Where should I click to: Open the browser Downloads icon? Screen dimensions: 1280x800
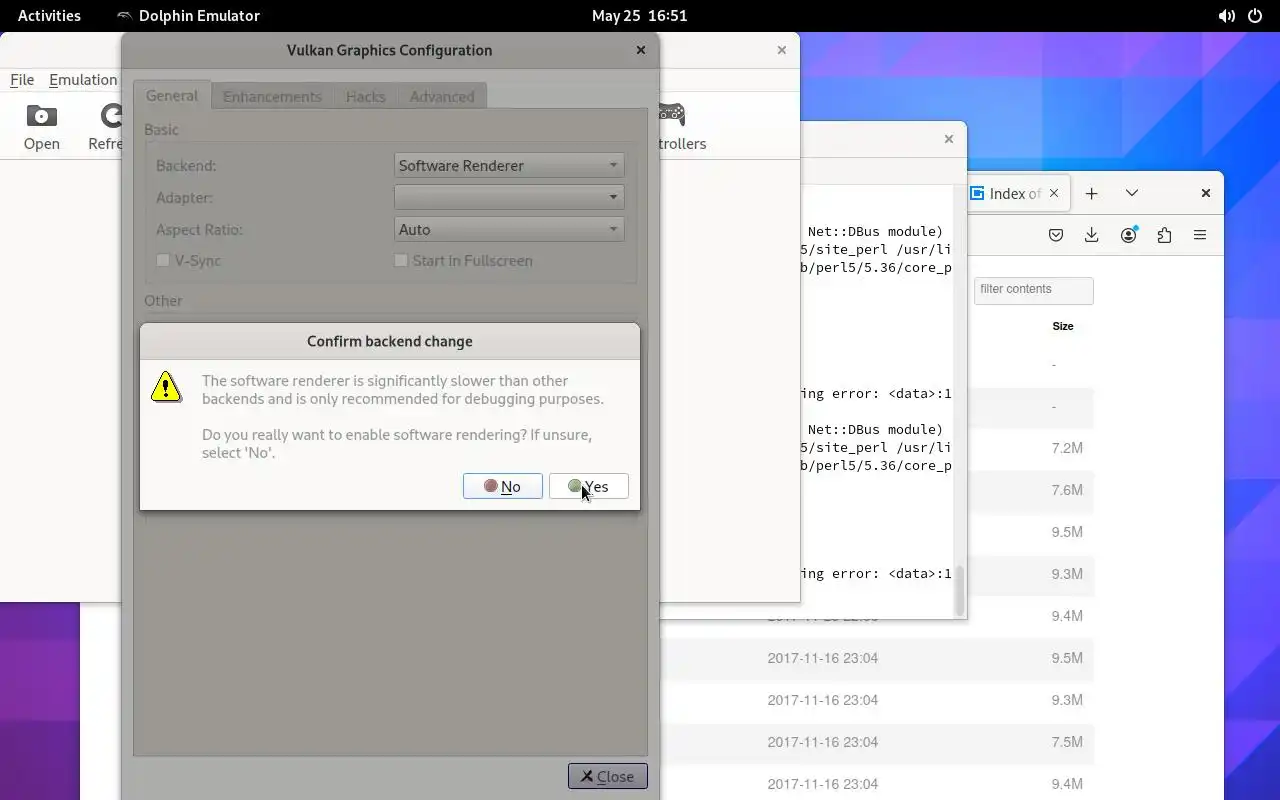coord(1092,235)
